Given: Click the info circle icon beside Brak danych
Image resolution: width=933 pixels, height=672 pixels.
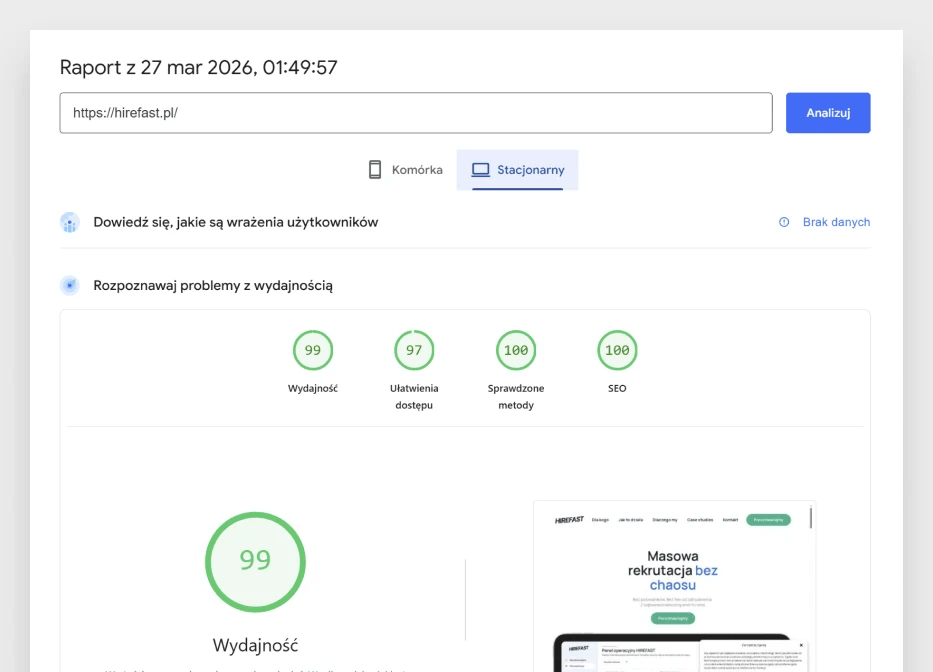Looking at the screenshot, I should pyautogui.click(x=784, y=222).
